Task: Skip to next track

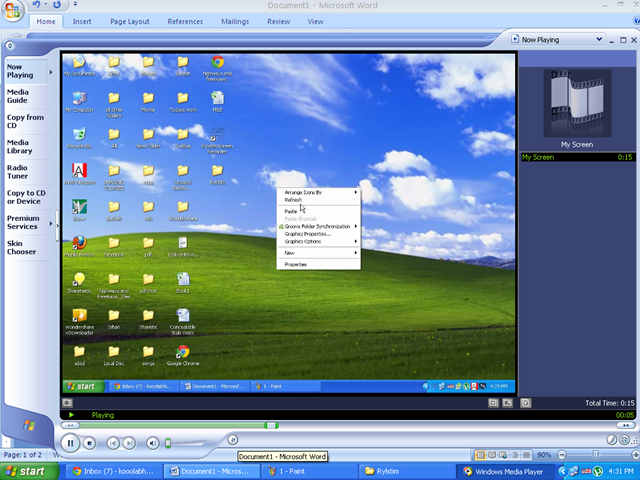Action: click(x=131, y=442)
